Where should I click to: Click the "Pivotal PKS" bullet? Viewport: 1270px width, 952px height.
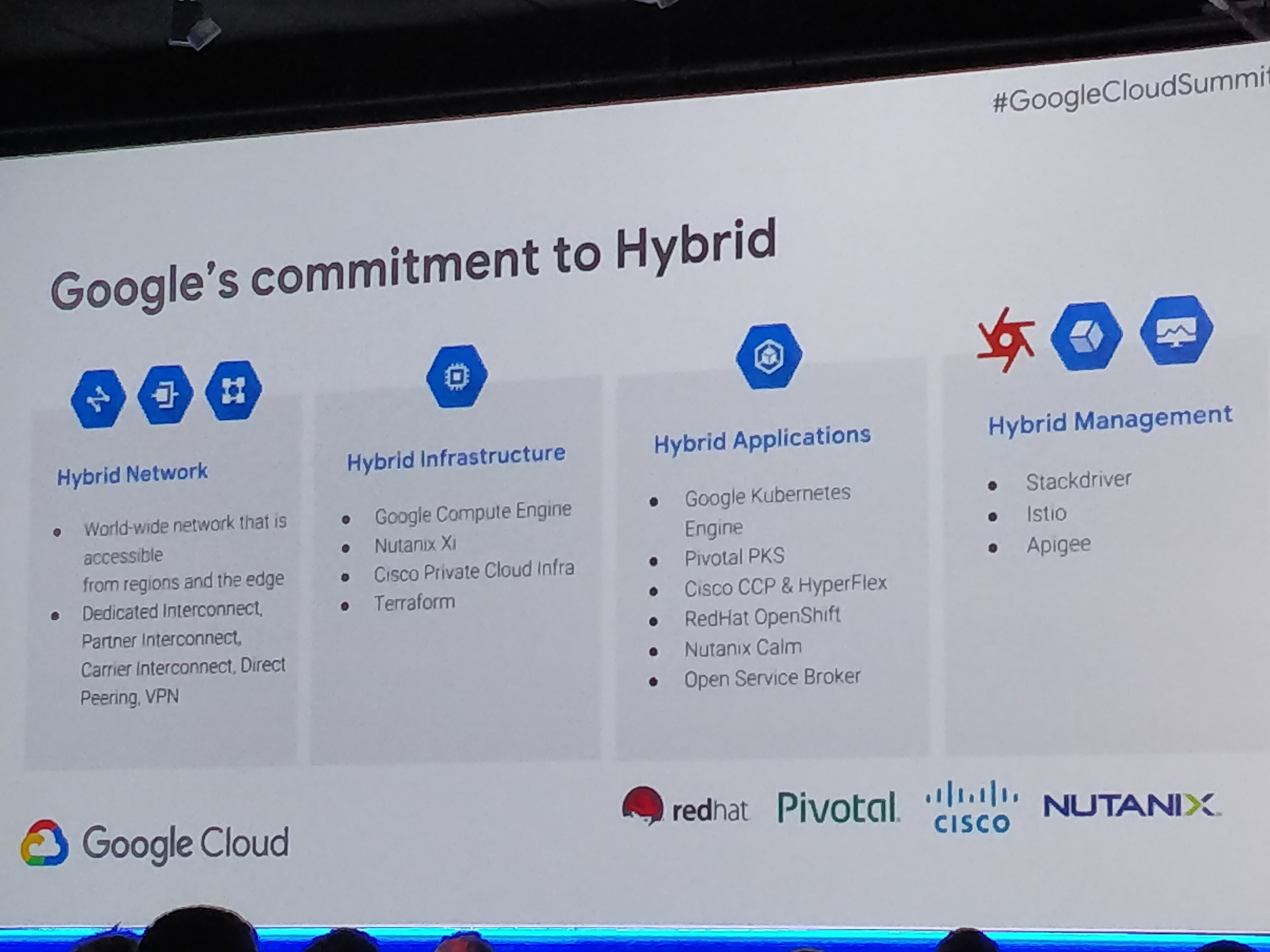click(x=734, y=556)
